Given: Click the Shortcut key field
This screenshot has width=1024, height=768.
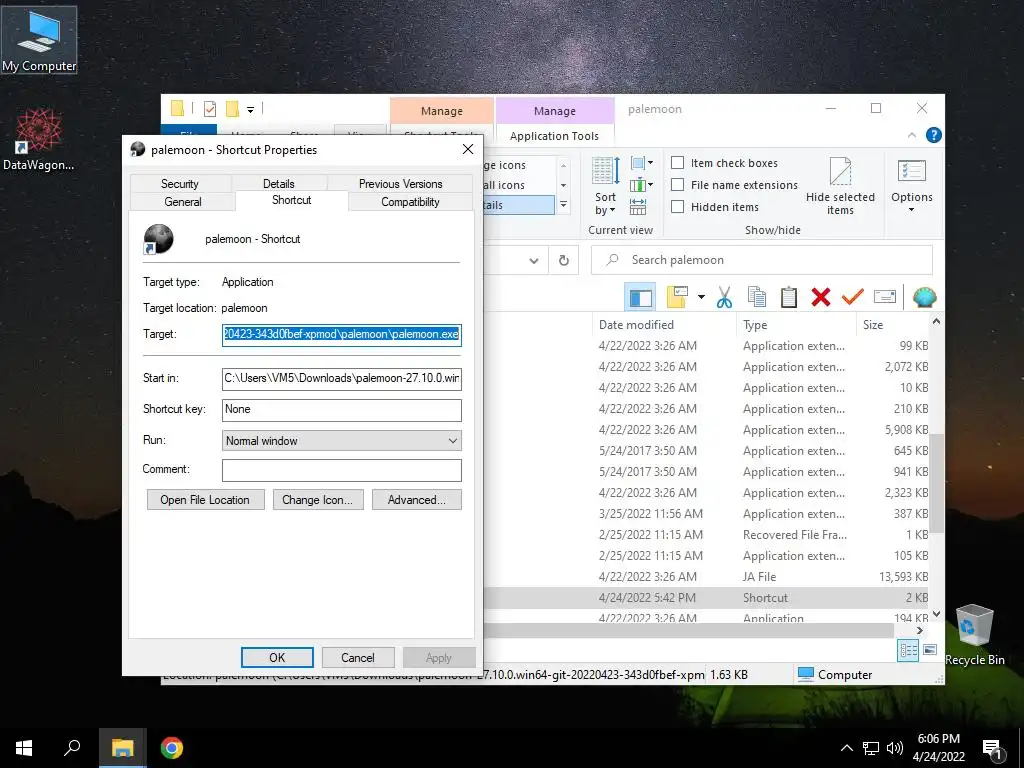Looking at the screenshot, I should [x=342, y=409].
